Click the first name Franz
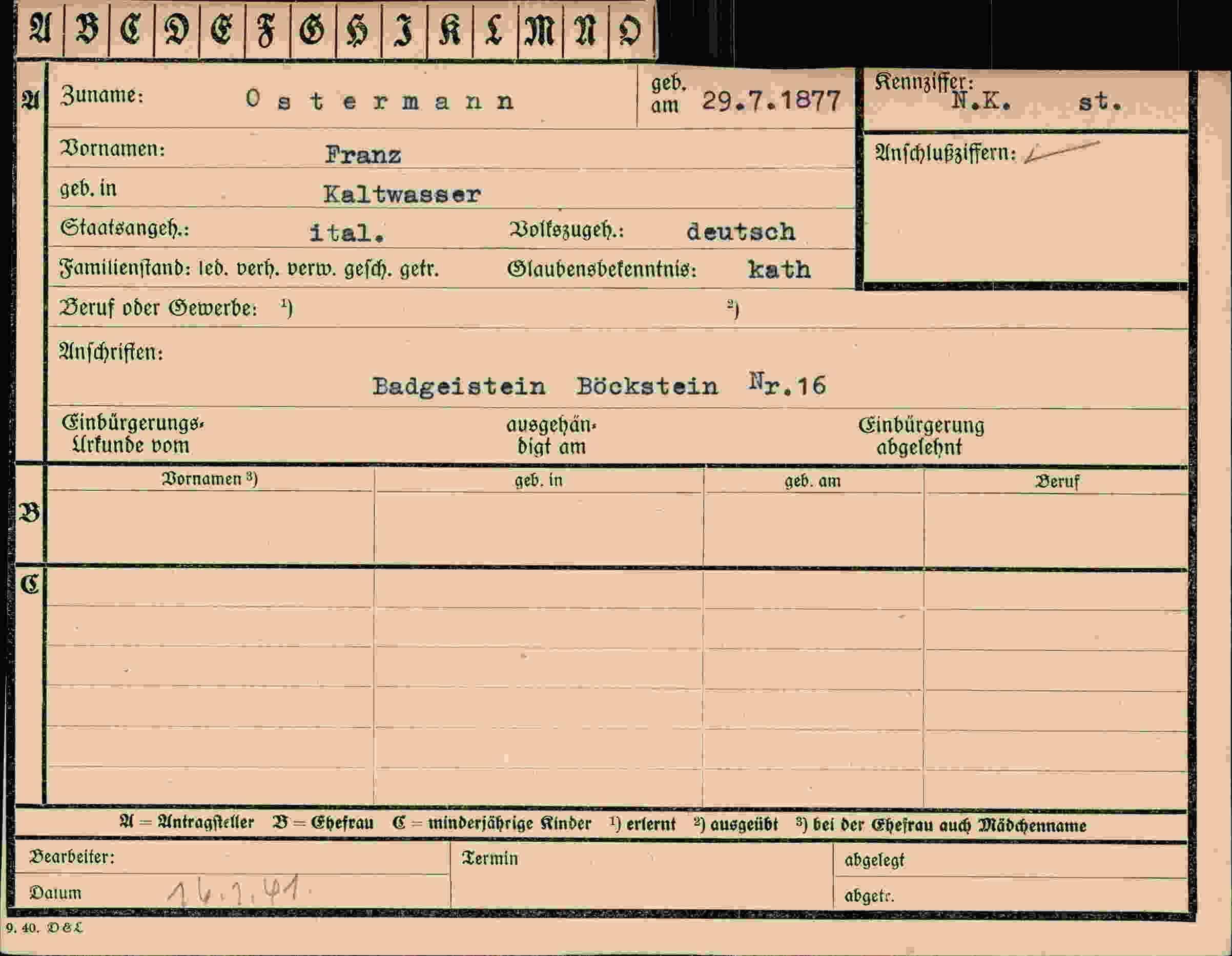The height and width of the screenshot is (956, 1232). 363,155
